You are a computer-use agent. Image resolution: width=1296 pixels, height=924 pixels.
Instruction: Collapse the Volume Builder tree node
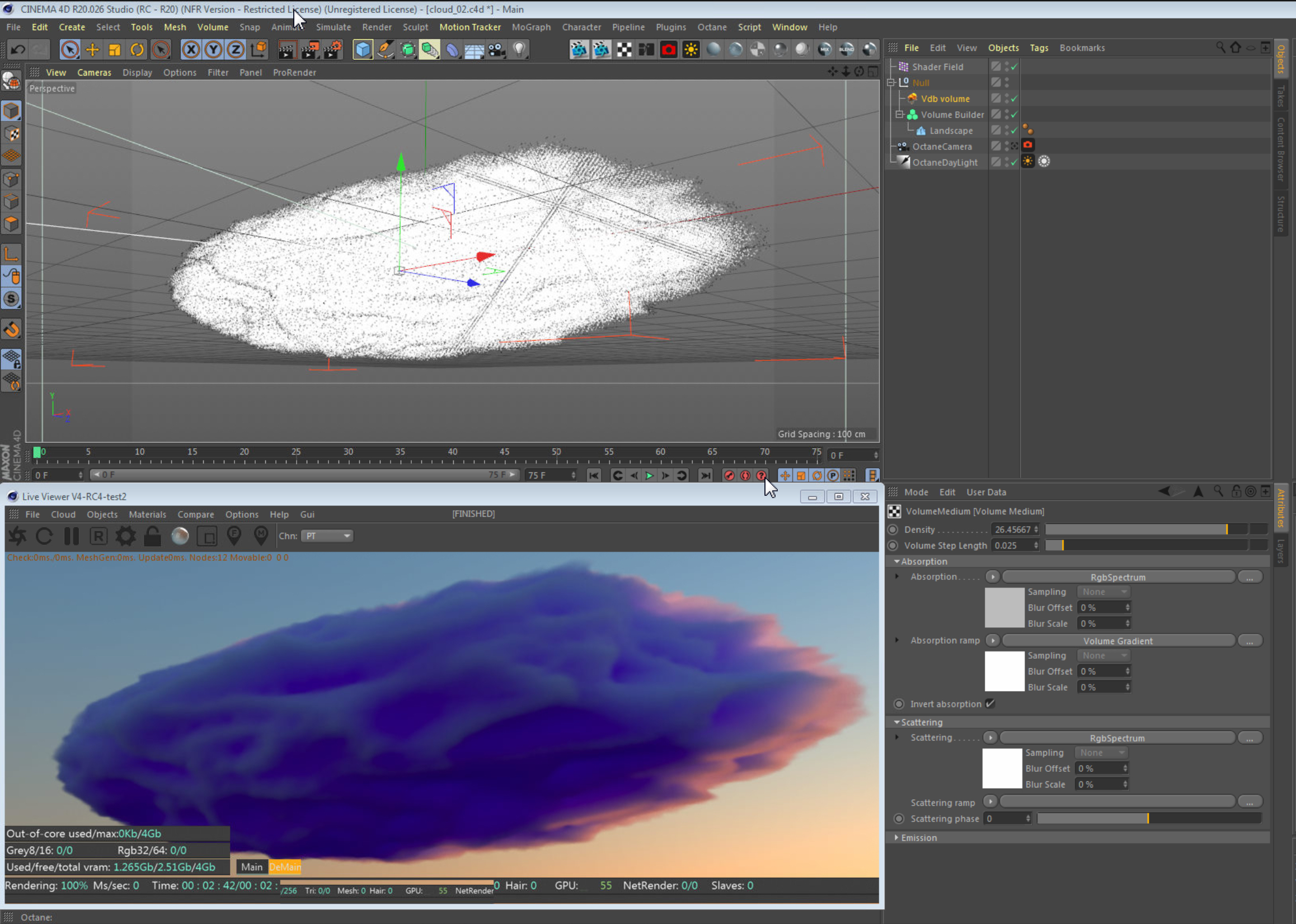click(899, 115)
